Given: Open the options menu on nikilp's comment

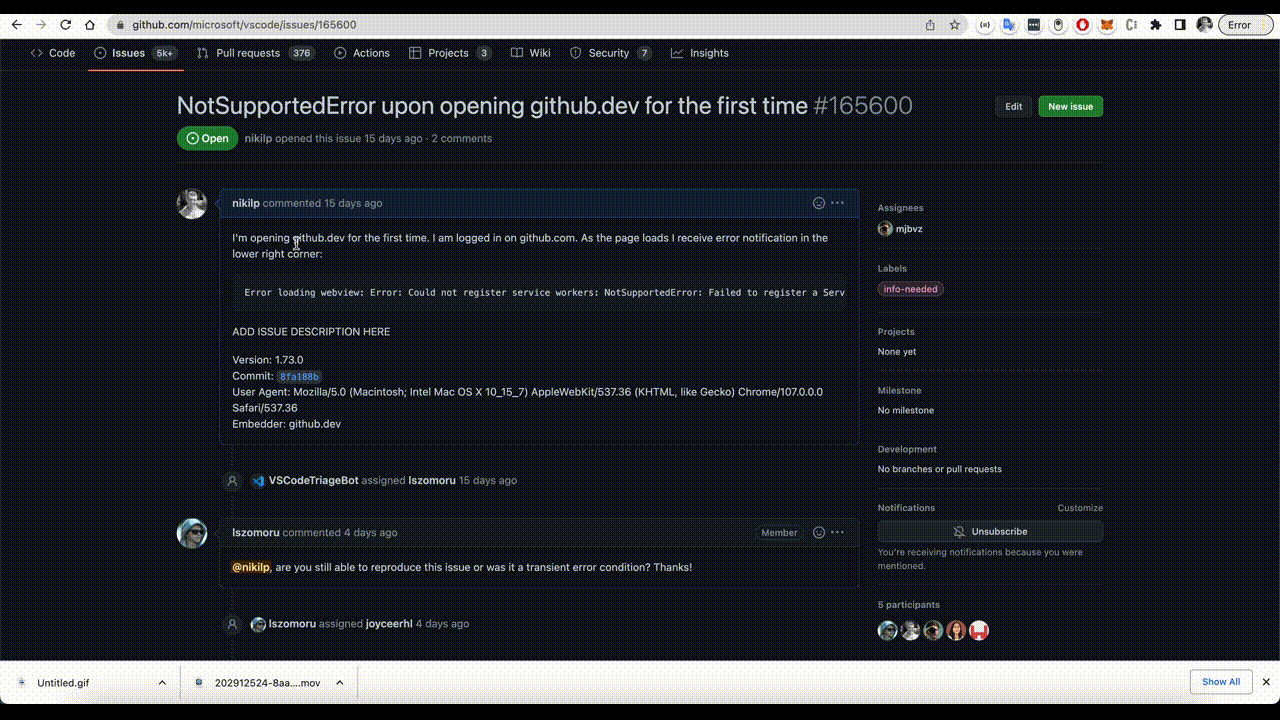Looking at the screenshot, I should click(837, 202).
